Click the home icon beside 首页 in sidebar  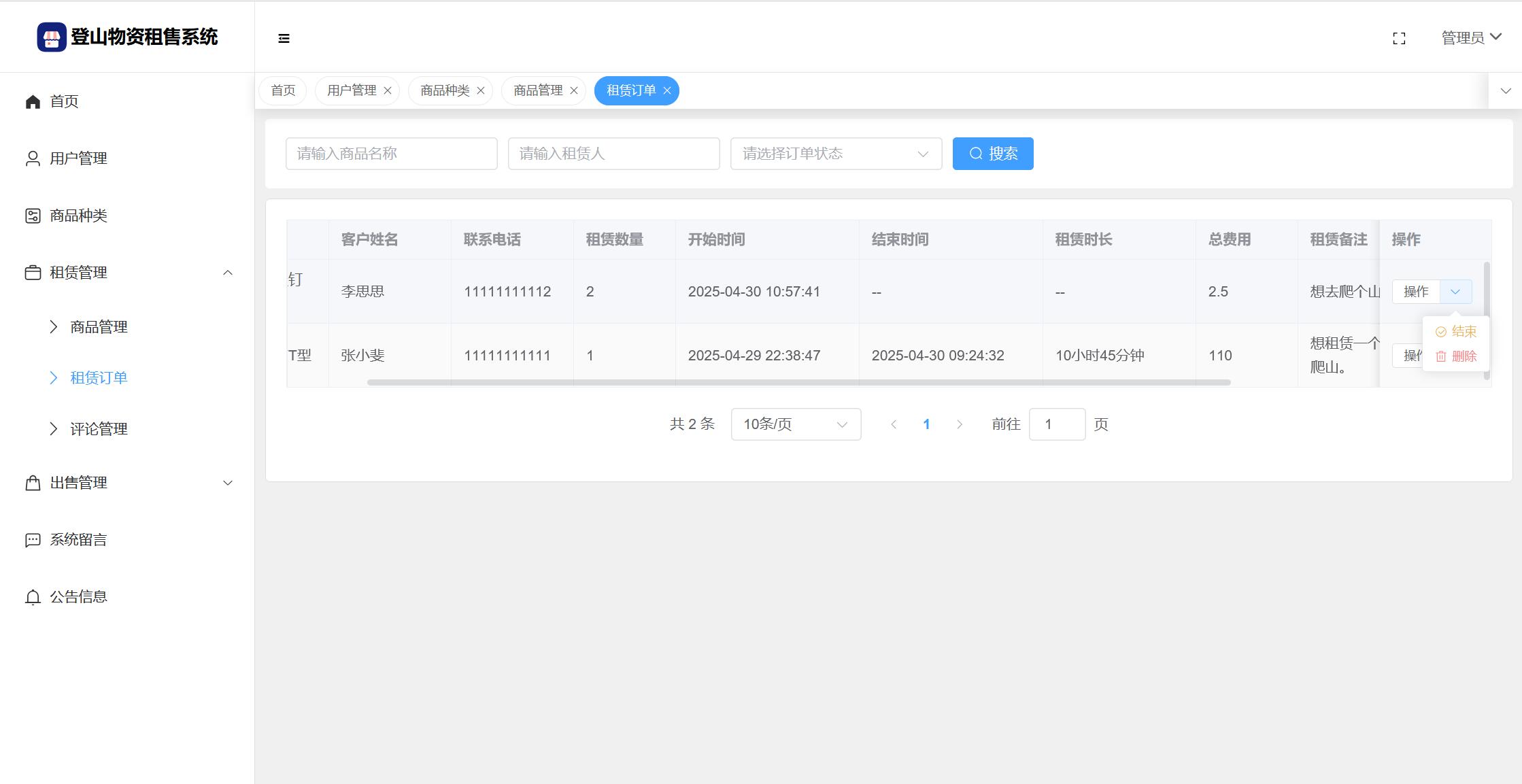pyautogui.click(x=33, y=102)
